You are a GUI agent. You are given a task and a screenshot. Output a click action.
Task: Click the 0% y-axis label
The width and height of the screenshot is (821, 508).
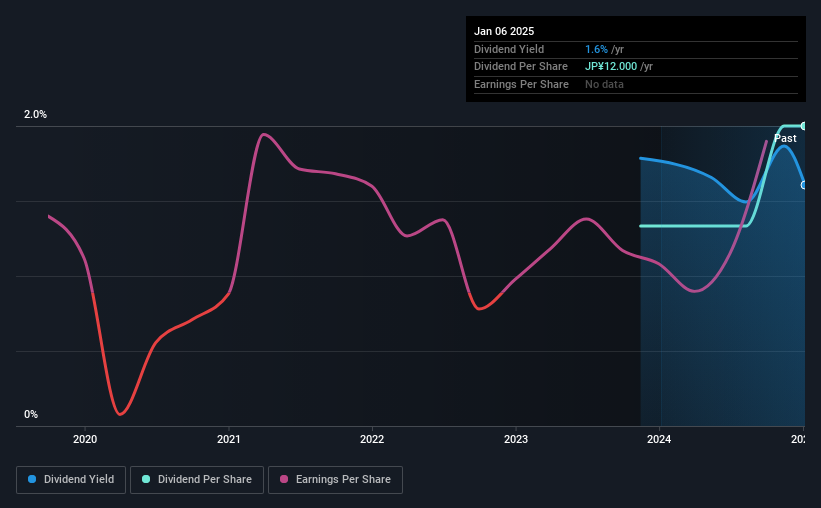pos(31,414)
